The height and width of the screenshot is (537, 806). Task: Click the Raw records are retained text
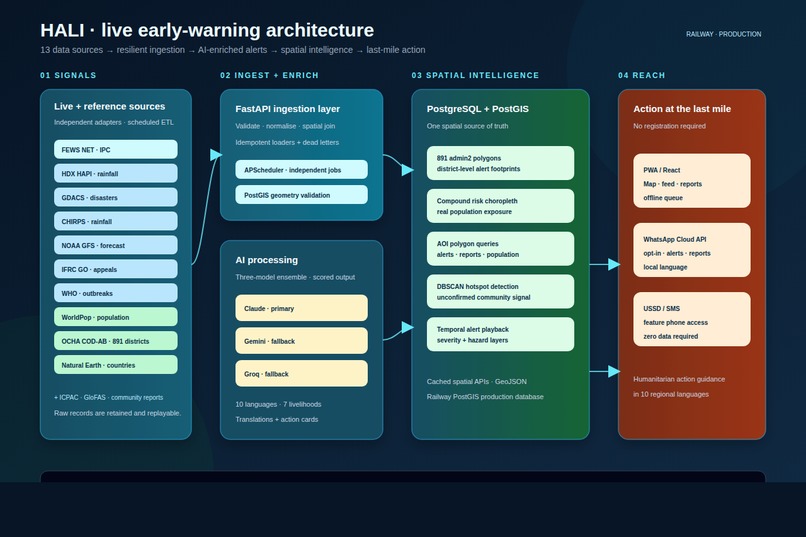pos(117,413)
